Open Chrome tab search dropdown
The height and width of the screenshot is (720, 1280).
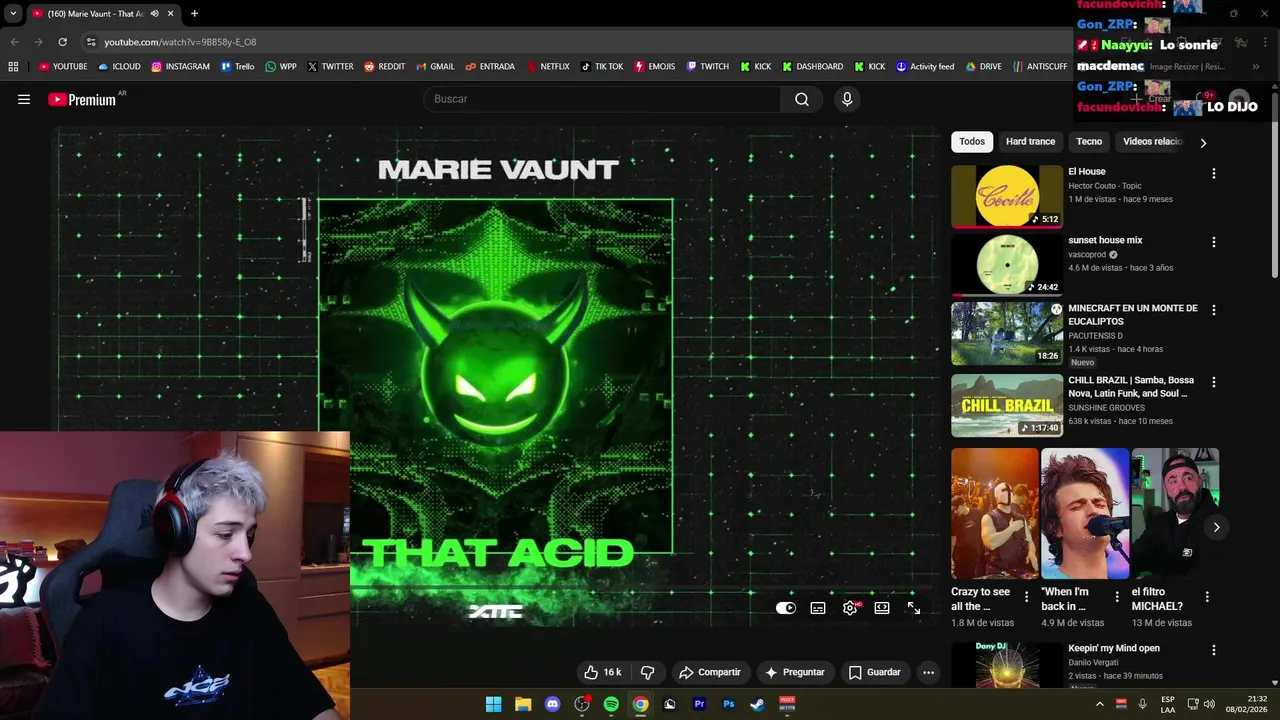coord(13,14)
